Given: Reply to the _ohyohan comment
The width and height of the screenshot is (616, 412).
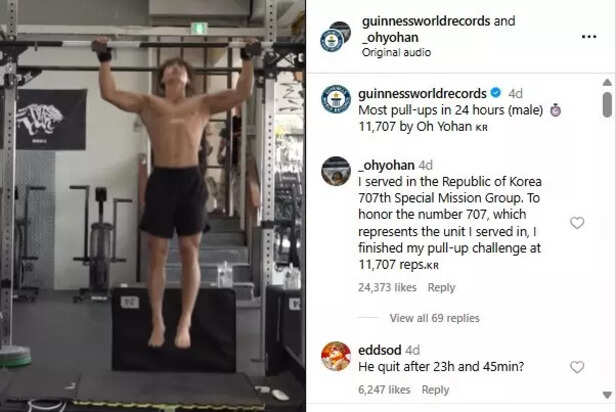Looking at the screenshot, I should (441, 287).
